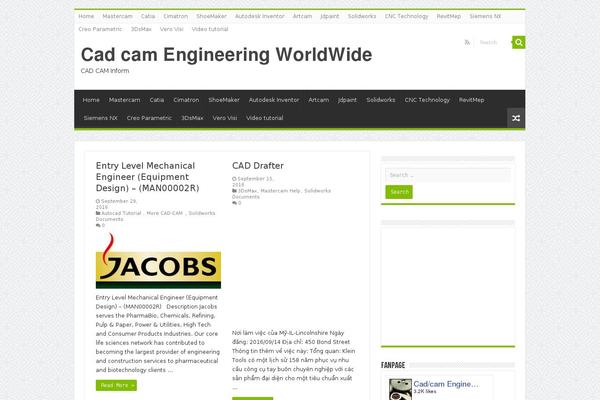Click the Cad/cam Engine fanpage name link
Viewport: 600px width, 400px height.
pyautogui.click(x=446, y=384)
